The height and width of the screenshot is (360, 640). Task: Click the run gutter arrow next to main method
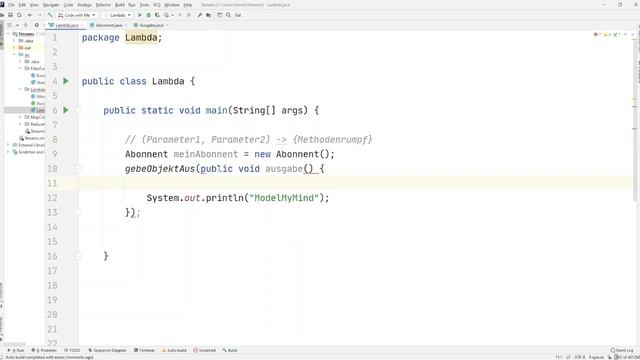[x=66, y=110]
